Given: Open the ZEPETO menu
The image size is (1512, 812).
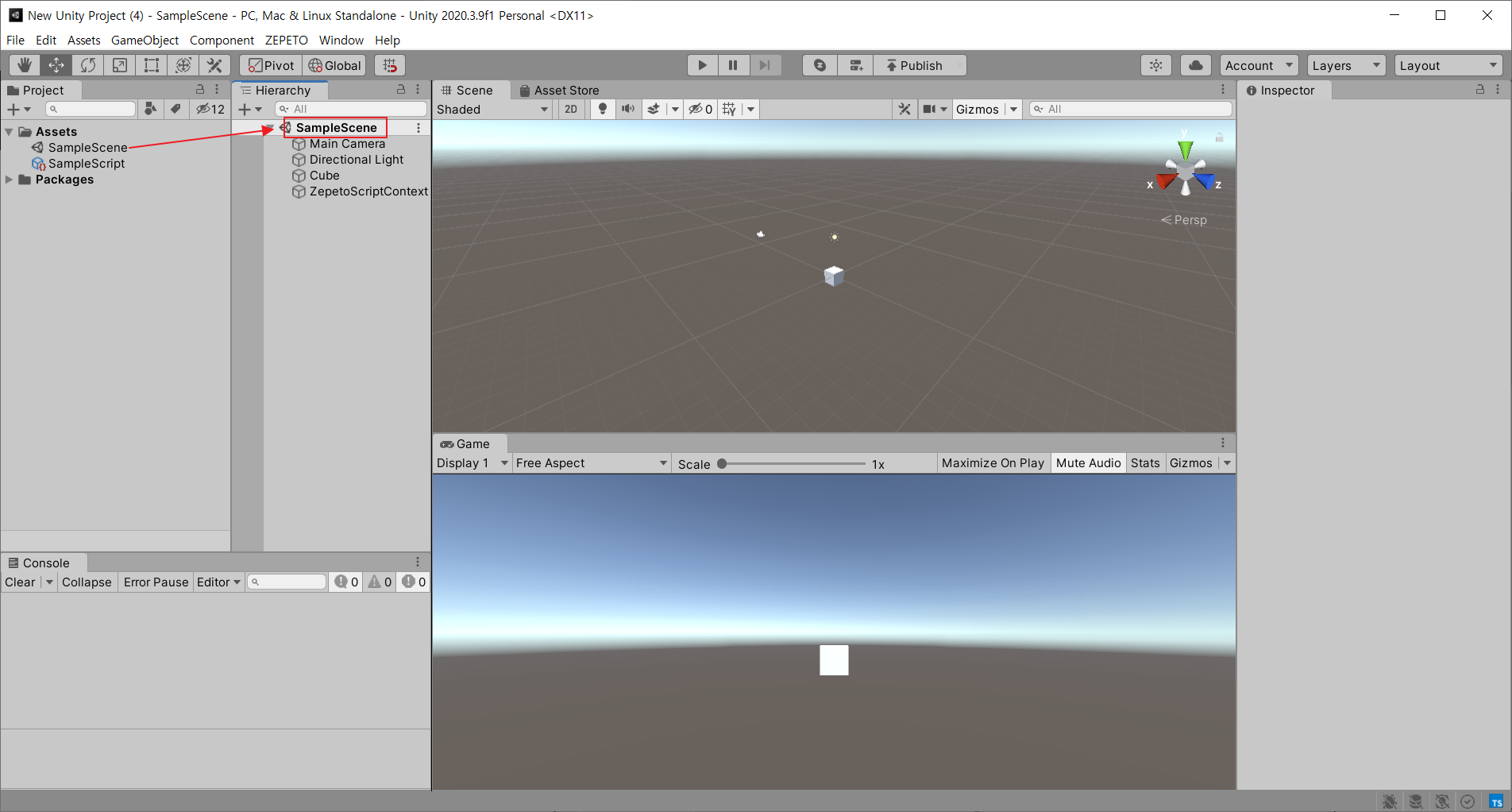Looking at the screenshot, I should tap(286, 40).
